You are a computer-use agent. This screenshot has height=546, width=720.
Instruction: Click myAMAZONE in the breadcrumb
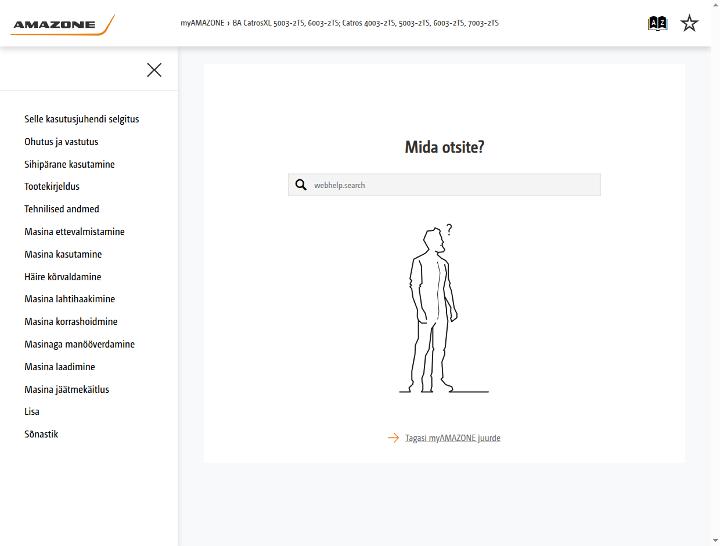coord(202,23)
